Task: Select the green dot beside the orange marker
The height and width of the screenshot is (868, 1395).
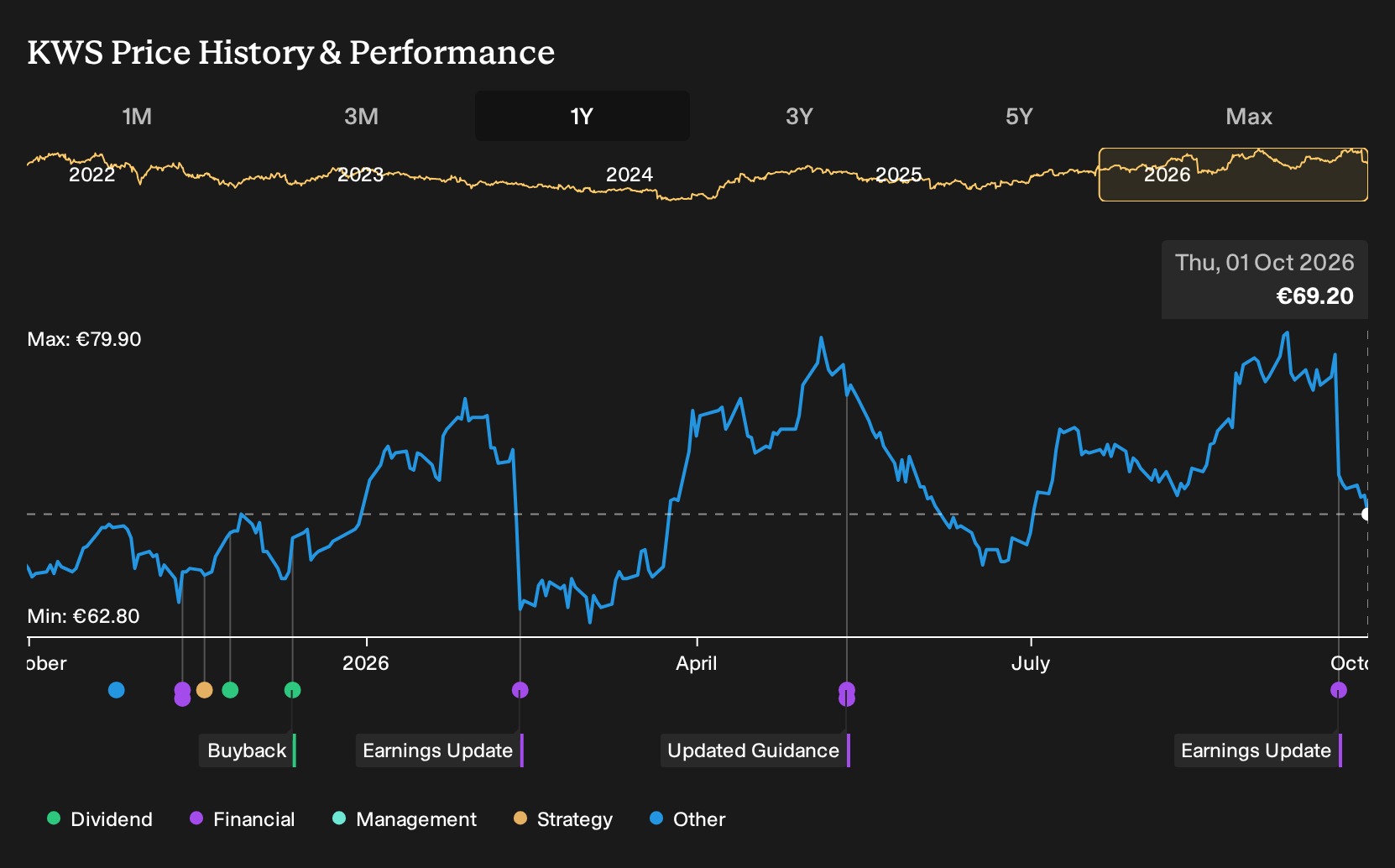Action: 230,690
